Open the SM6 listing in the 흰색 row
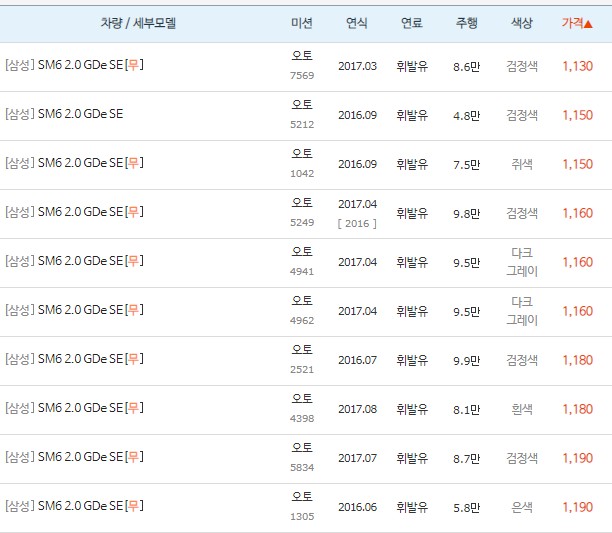 74,408
